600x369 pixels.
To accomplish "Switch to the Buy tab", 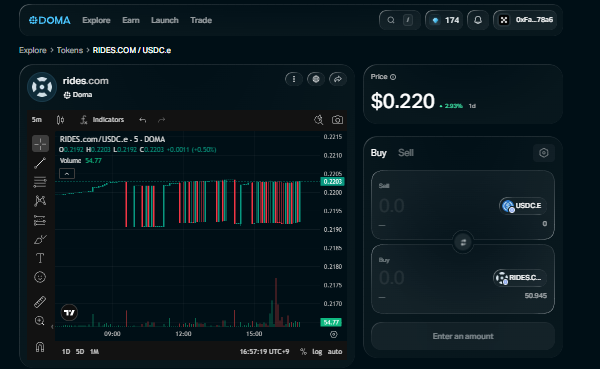I will (378, 153).
